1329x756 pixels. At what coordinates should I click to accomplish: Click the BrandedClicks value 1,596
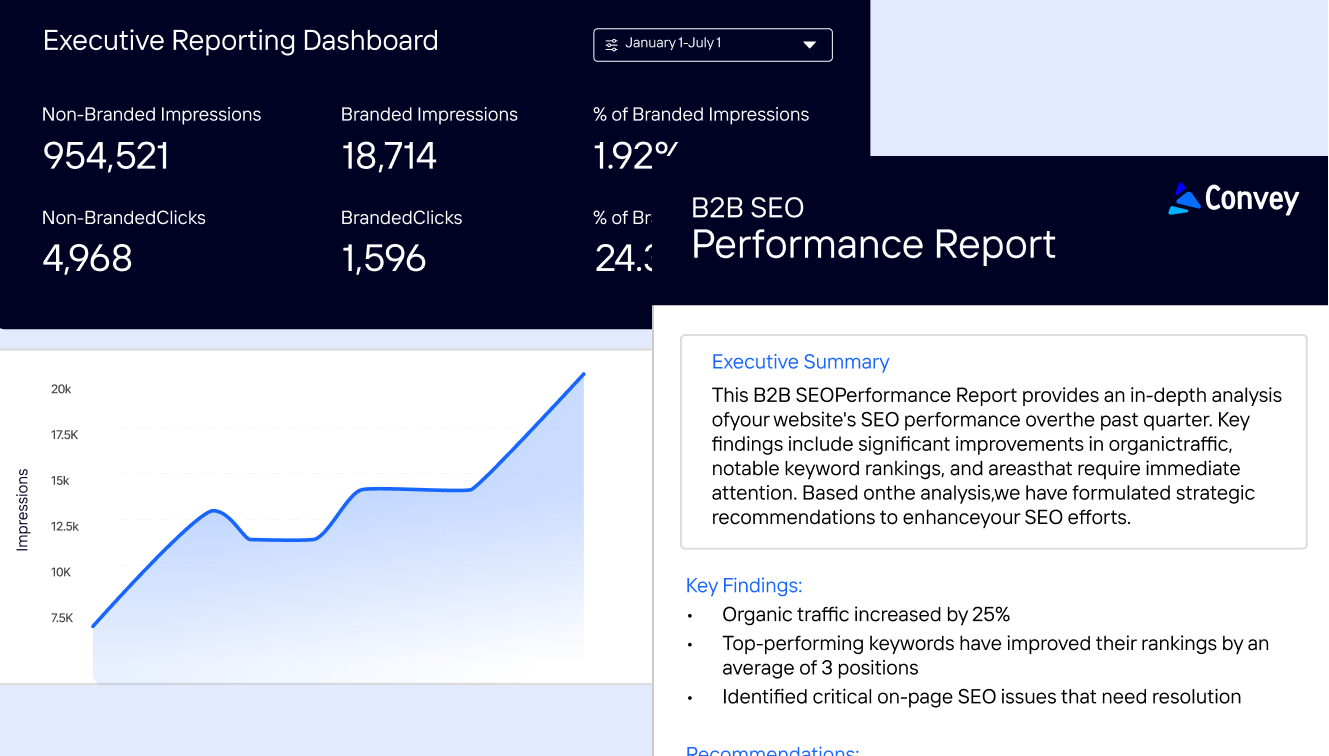click(384, 258)
